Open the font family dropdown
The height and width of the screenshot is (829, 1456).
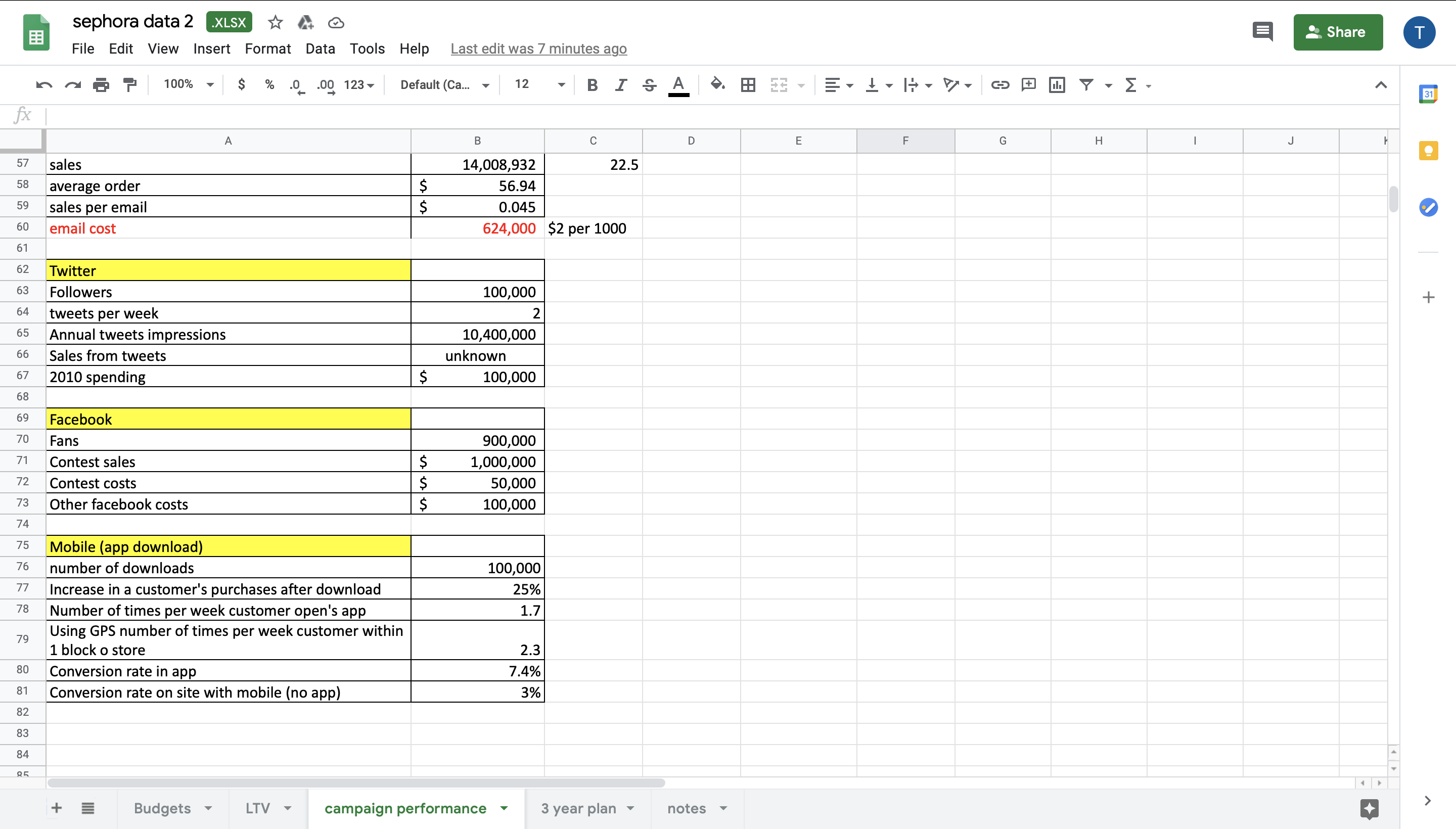(443, 84)
